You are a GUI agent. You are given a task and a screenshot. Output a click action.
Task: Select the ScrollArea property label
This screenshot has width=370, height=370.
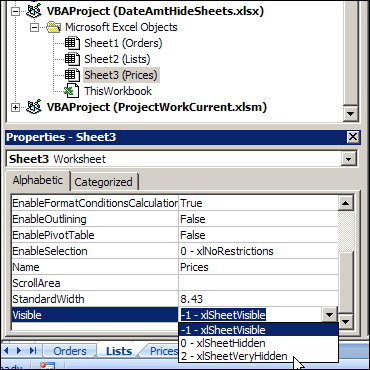[95, 283]
